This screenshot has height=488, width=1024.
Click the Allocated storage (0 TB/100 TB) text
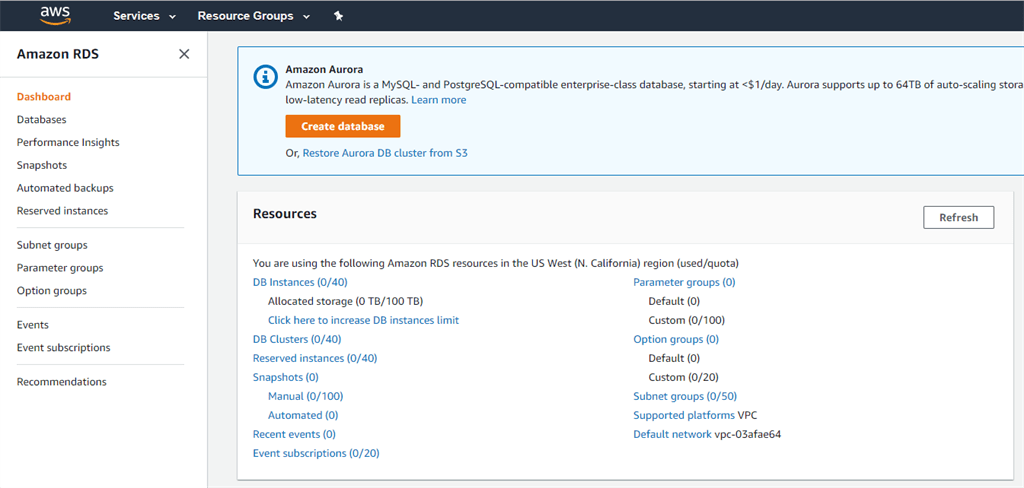(345, 301)
